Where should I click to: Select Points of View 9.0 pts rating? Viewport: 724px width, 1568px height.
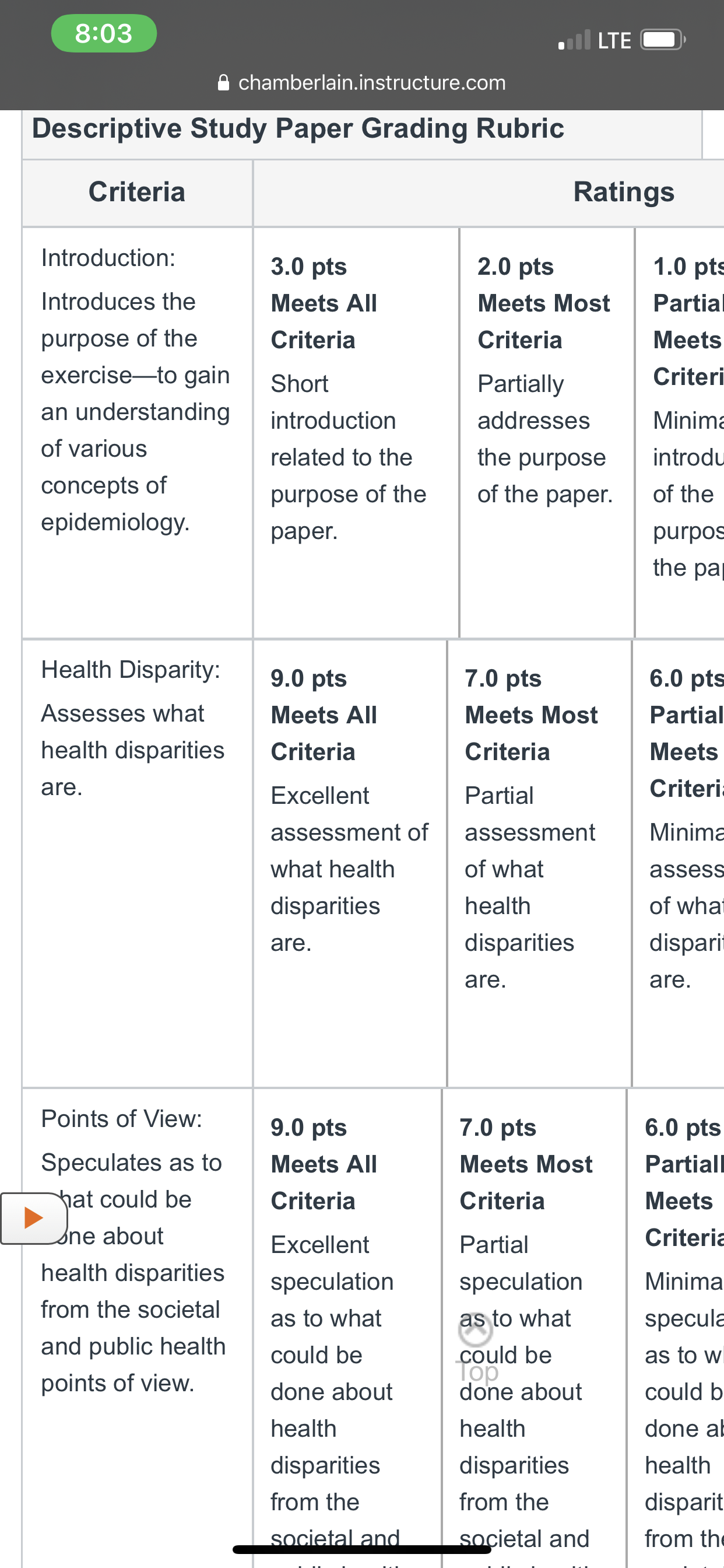[347, 1327]
